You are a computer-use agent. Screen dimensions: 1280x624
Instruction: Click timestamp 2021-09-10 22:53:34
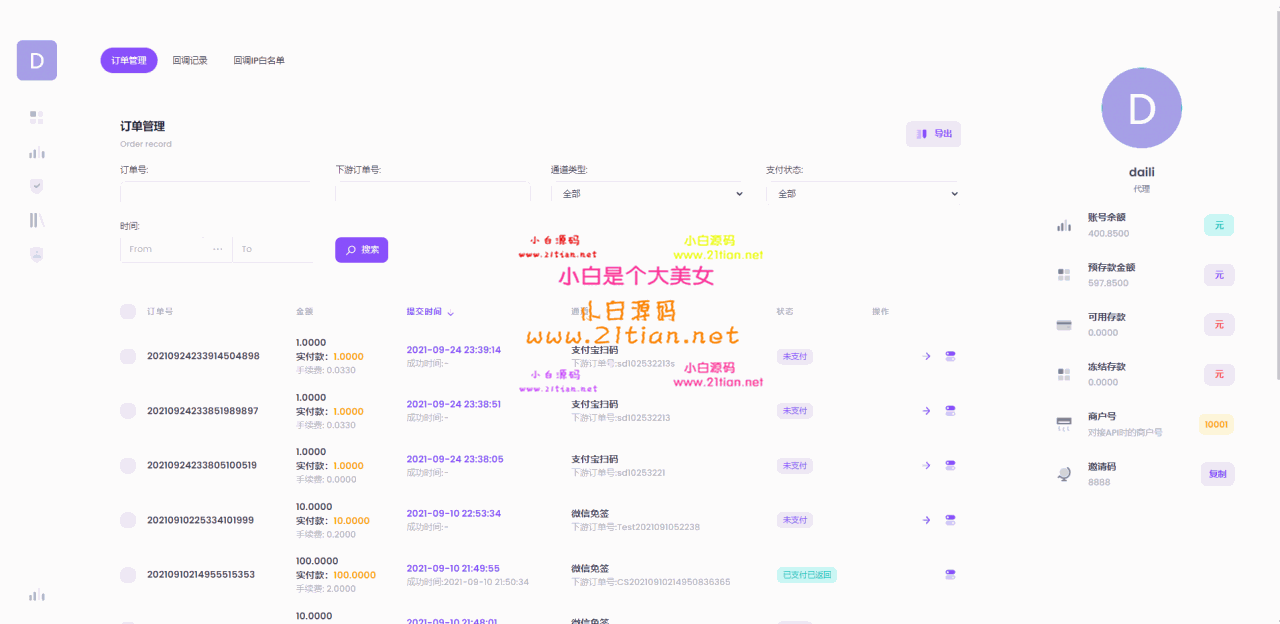(454, 514)
